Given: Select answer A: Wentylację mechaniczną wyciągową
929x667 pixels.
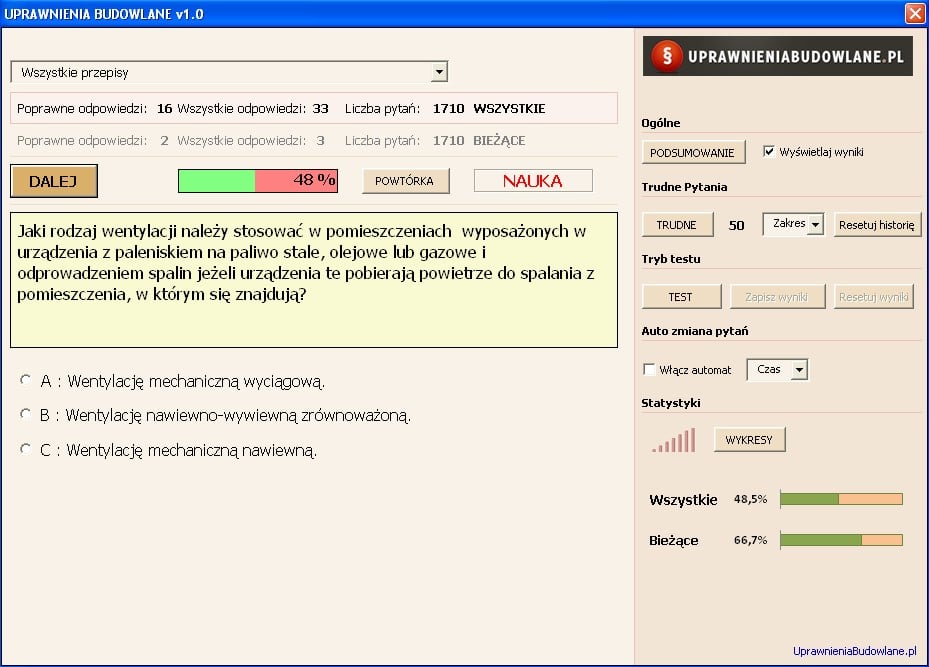Looking at the screenshot, I should pyautogui.click(x=25, y=380).
